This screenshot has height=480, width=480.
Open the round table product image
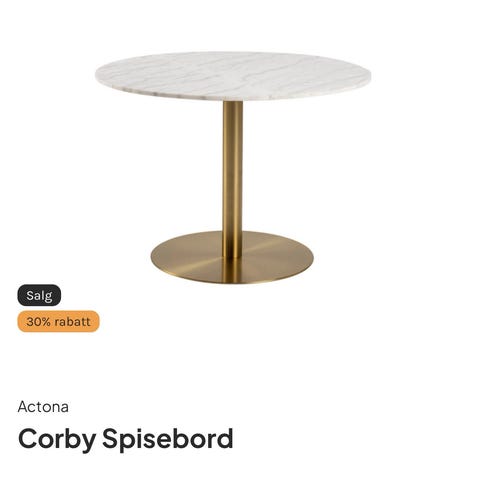pyautogui.click(x=233, y=168)
